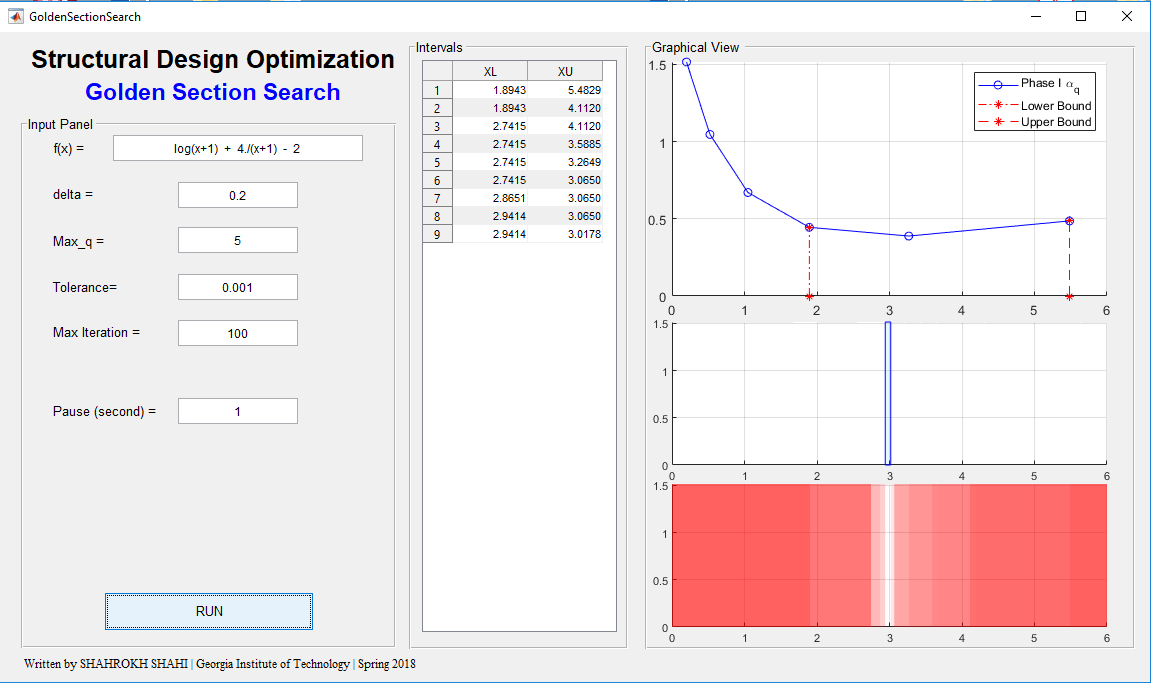The image size is (1151, 683).
Task: Maximize the GoldenSectionSearch window
Action: (x=1081, y=16)
